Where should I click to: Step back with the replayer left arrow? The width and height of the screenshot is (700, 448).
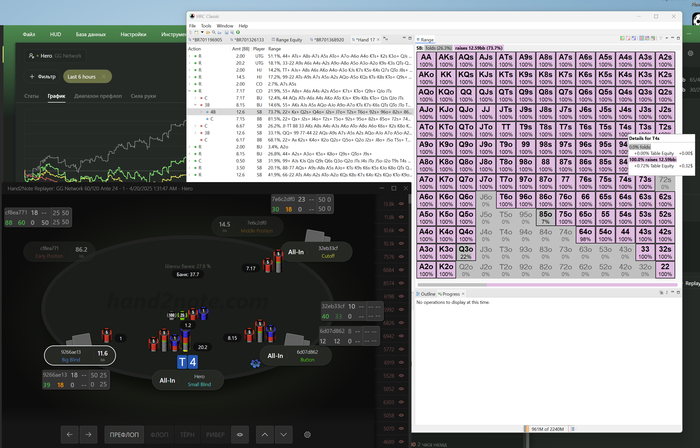(x=70, y=434)
